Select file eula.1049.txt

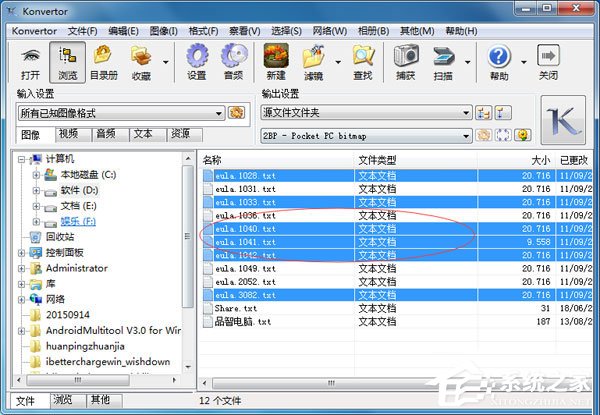(396, 269)
